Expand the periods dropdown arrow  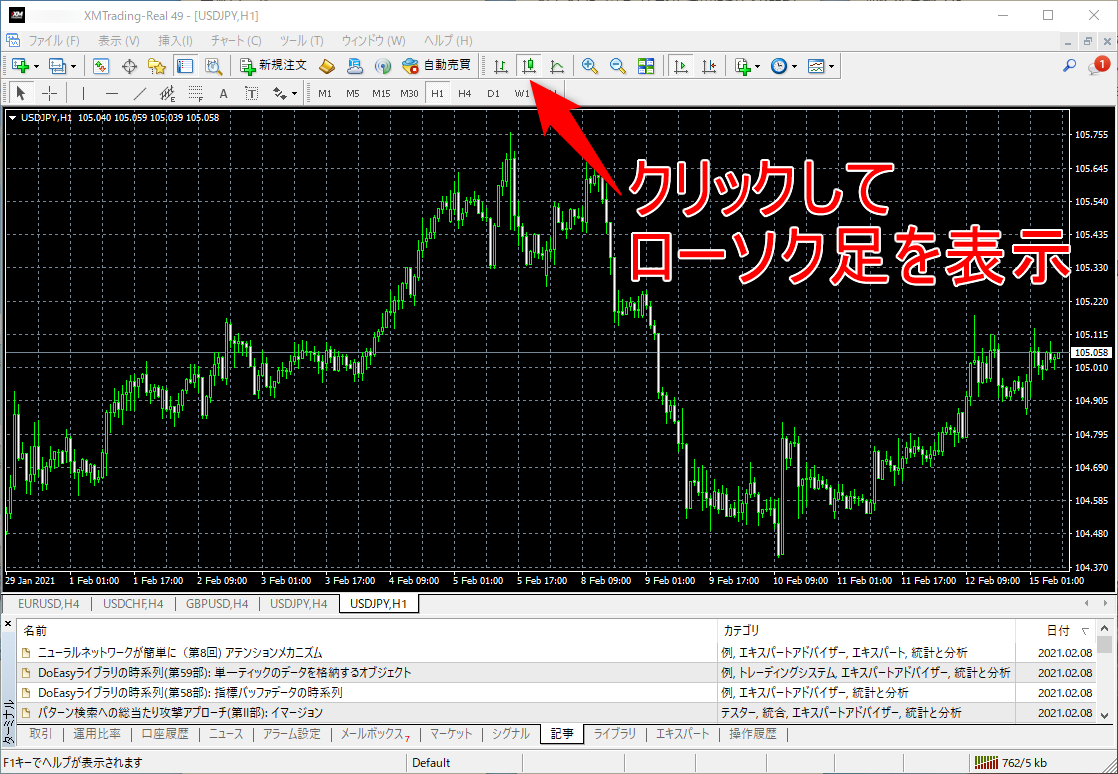tap(794, 67)
